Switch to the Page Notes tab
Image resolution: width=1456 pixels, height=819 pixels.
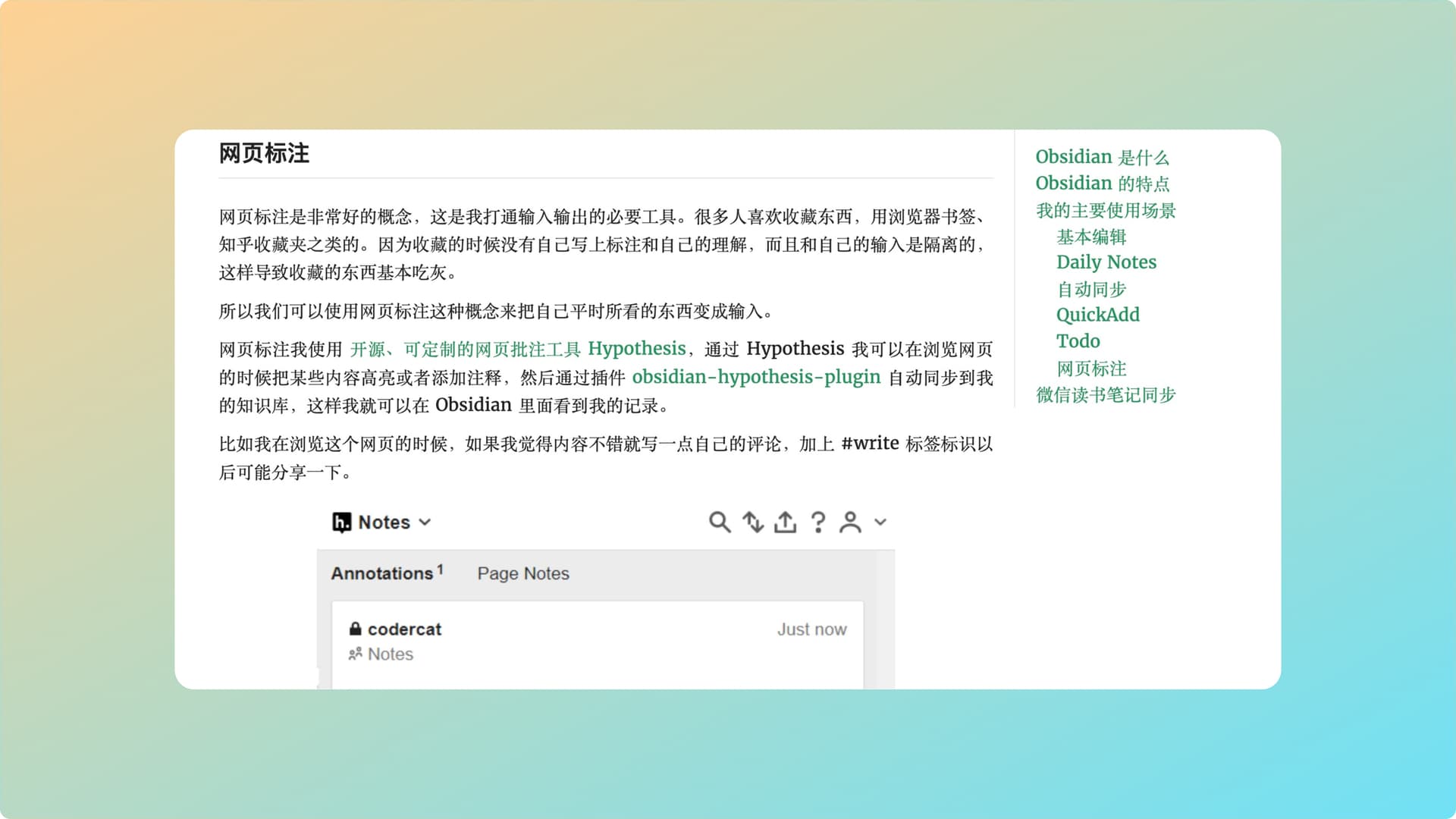[x=523, y=574]
